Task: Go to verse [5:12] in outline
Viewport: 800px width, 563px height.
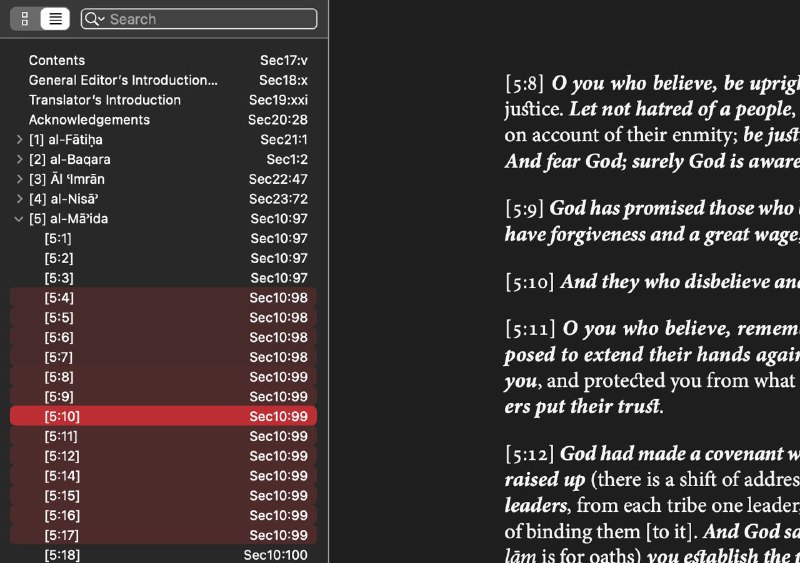Action: [x=163, y=456]
